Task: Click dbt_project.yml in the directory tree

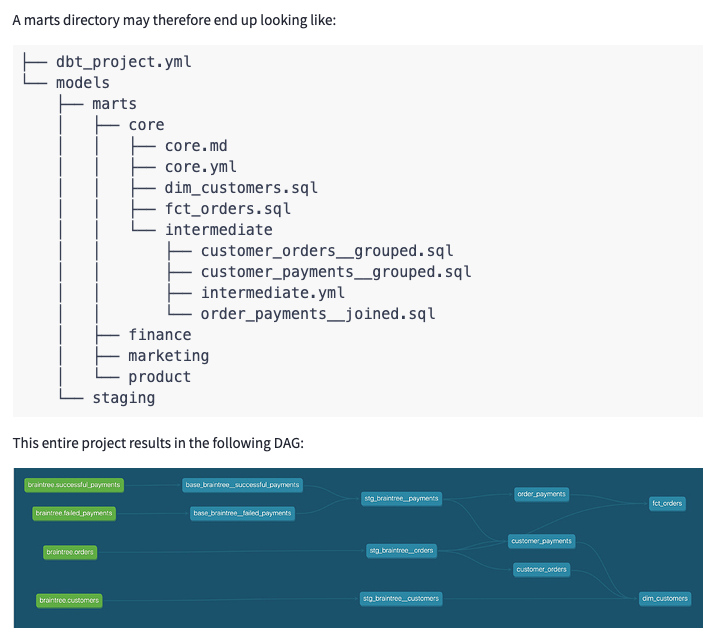Action: point(123,61)
